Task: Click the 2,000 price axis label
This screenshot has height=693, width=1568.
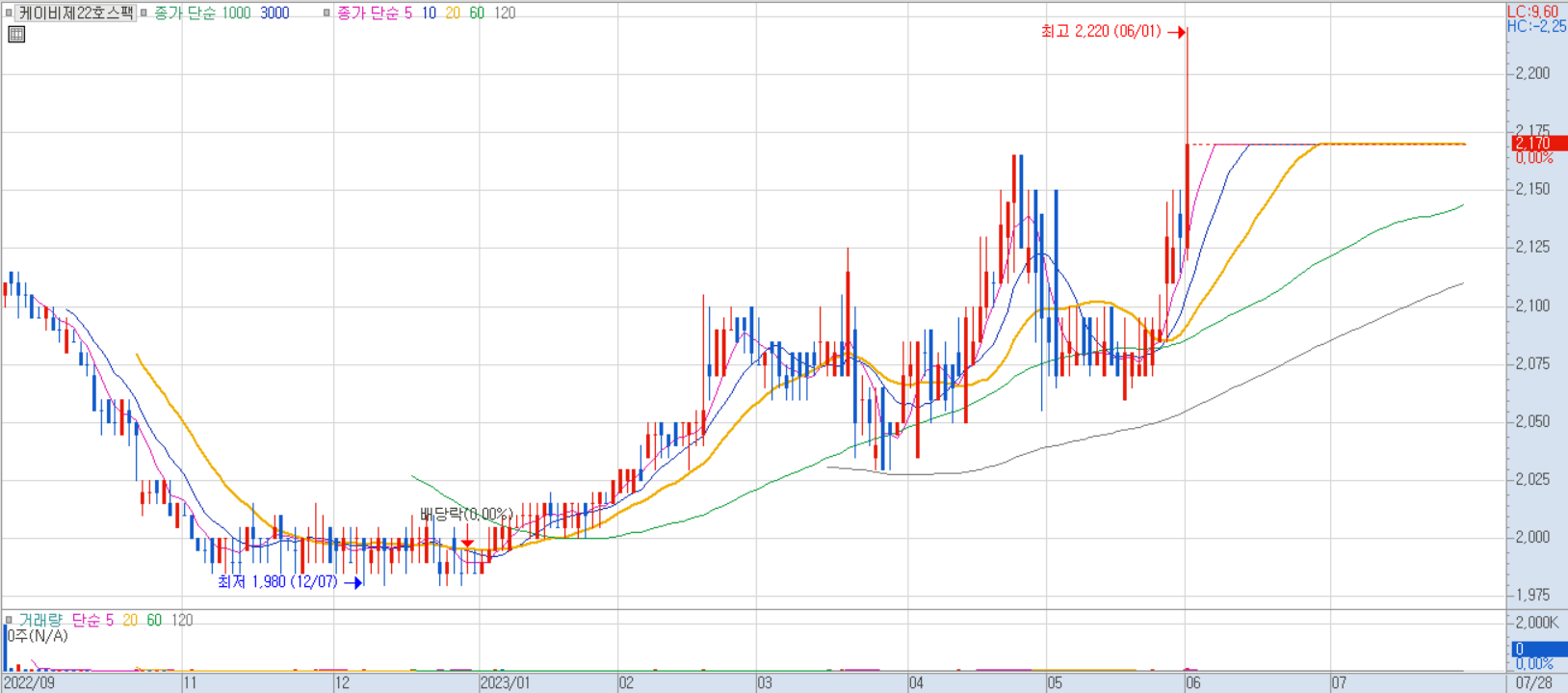Action: click(1532, 537)
